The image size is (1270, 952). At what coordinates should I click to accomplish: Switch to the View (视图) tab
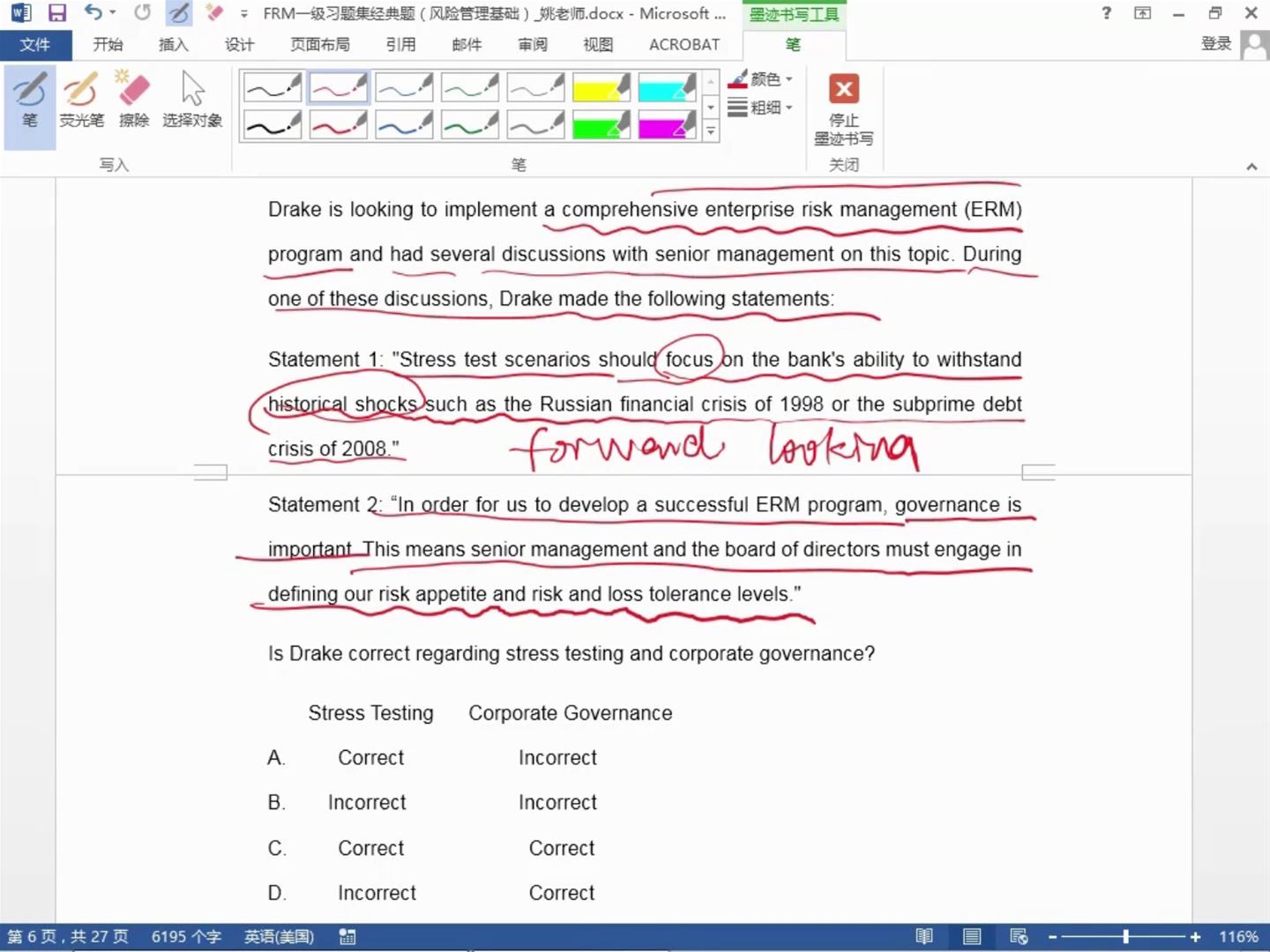598,45
